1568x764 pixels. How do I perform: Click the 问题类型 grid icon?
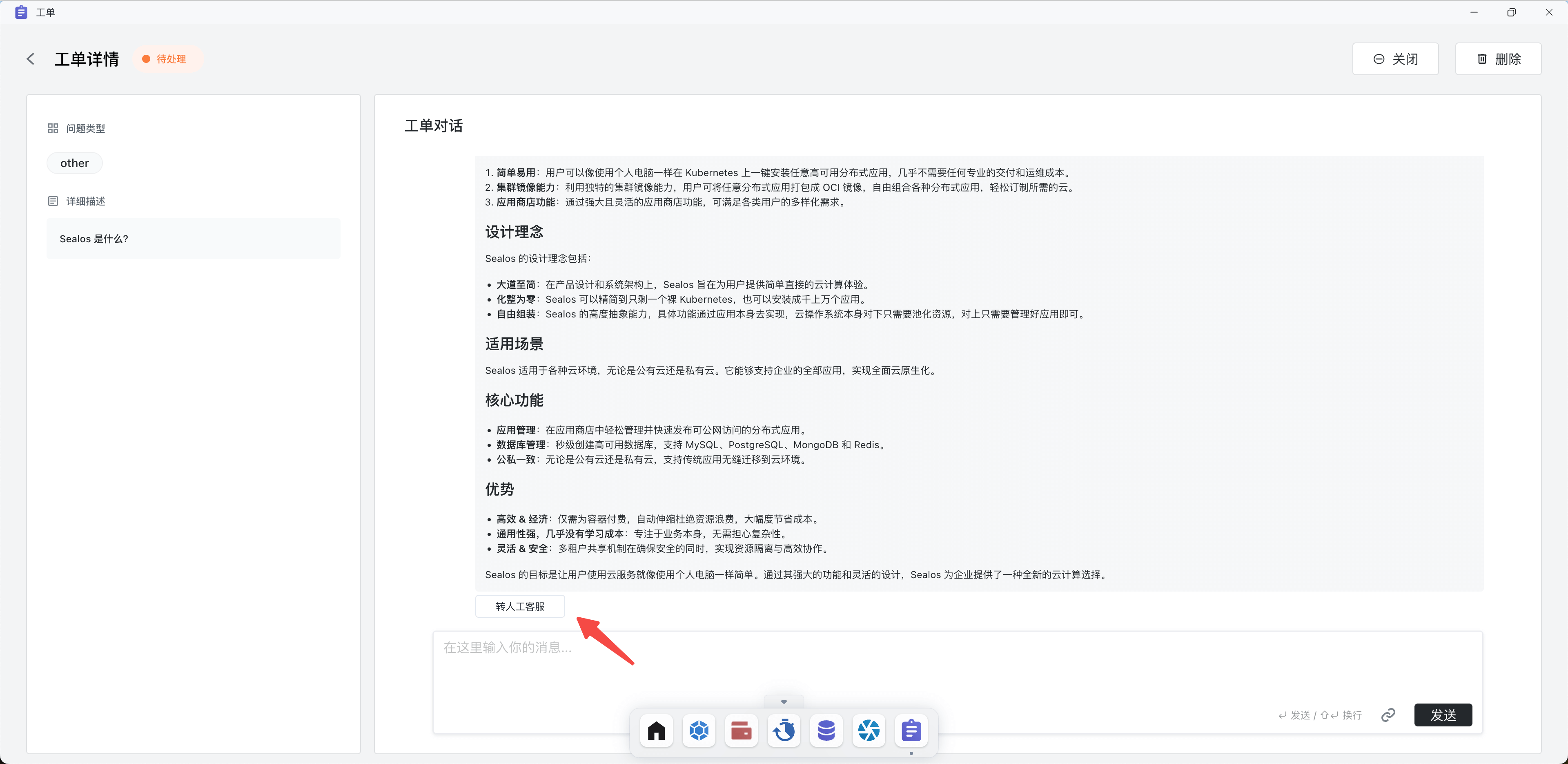coord(53,129)
